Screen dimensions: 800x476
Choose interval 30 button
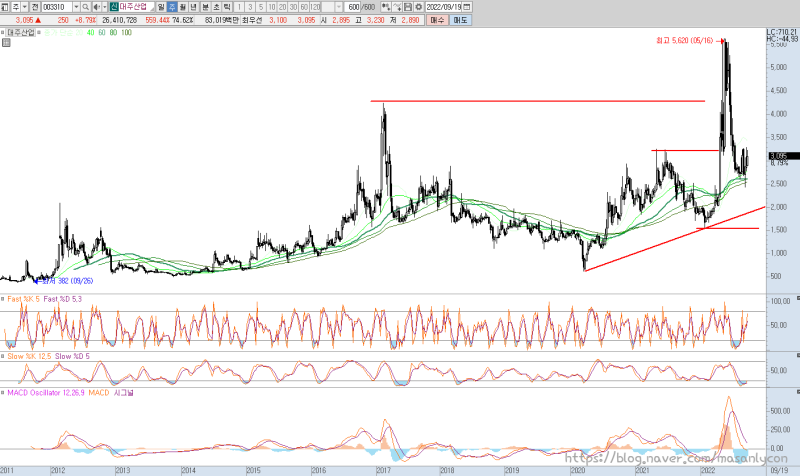click(293, 7)
